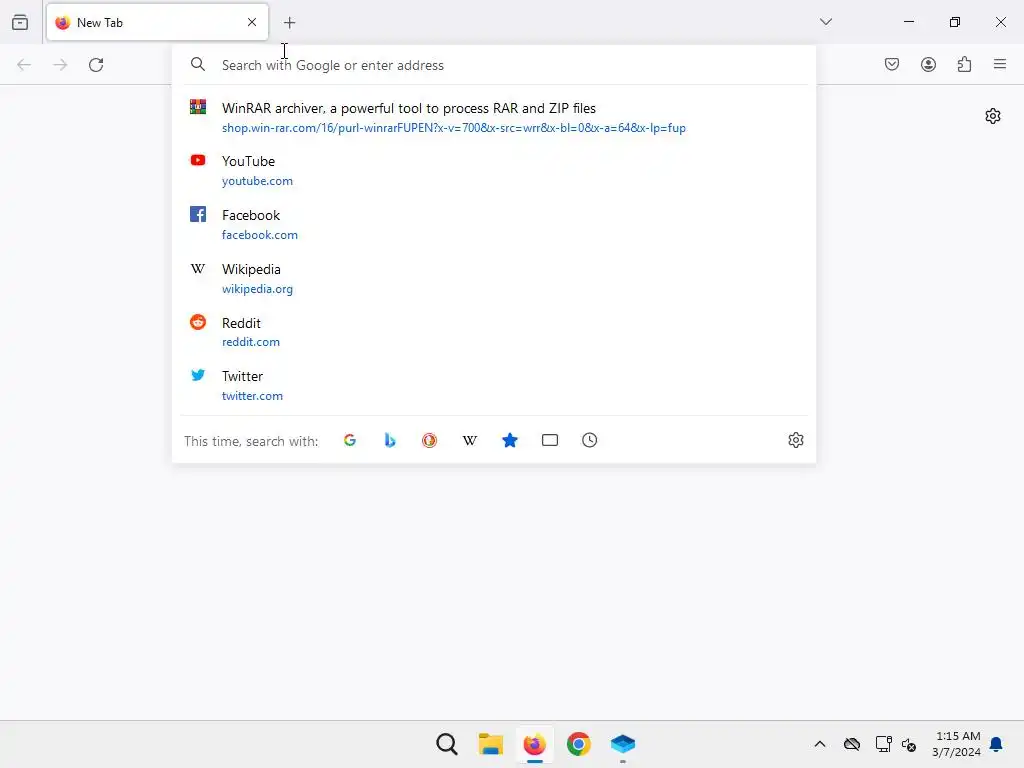Search this time with Google
The width and height of the screenshot is (1024, 768).
(350, 440)
